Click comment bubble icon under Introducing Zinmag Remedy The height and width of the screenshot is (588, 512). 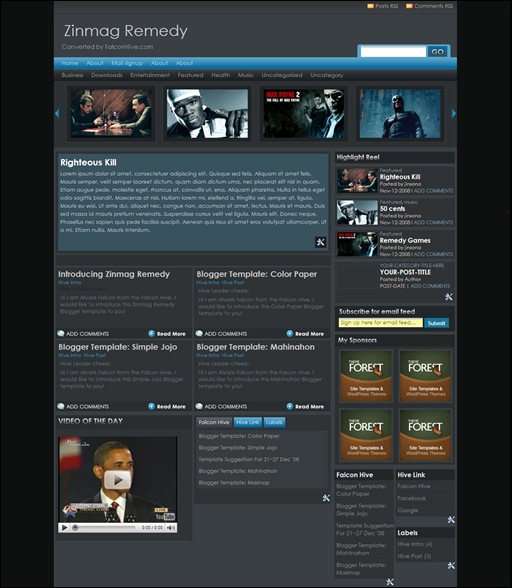click(61, 333)
